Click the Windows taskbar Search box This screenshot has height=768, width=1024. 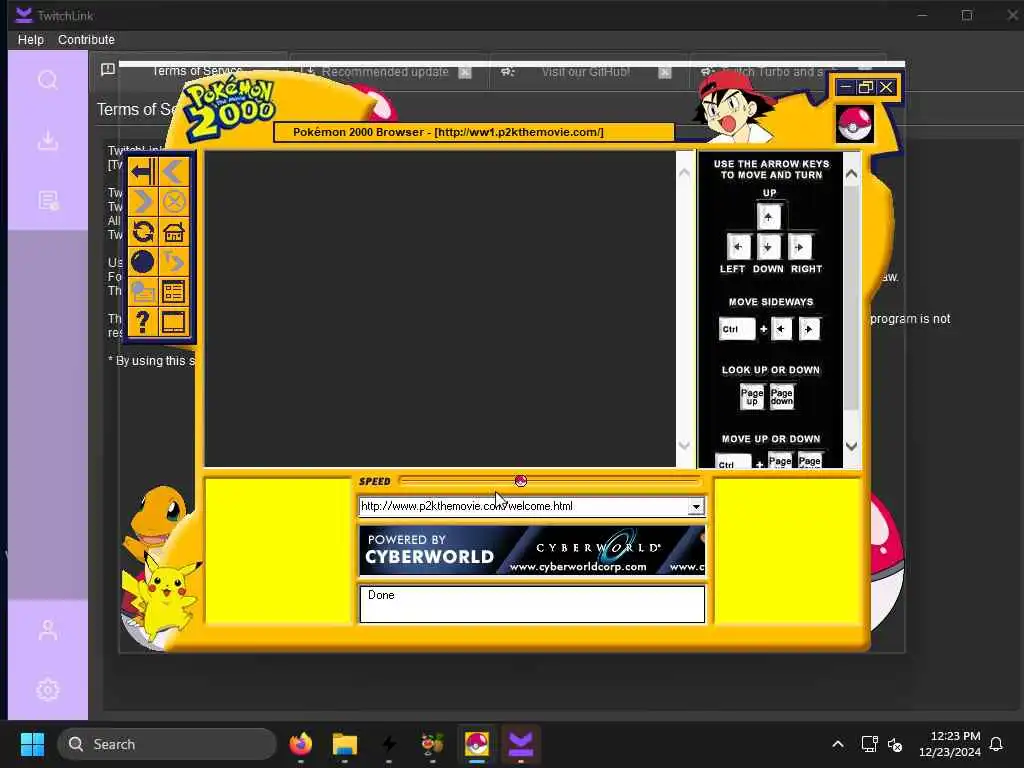click(167, 744)
